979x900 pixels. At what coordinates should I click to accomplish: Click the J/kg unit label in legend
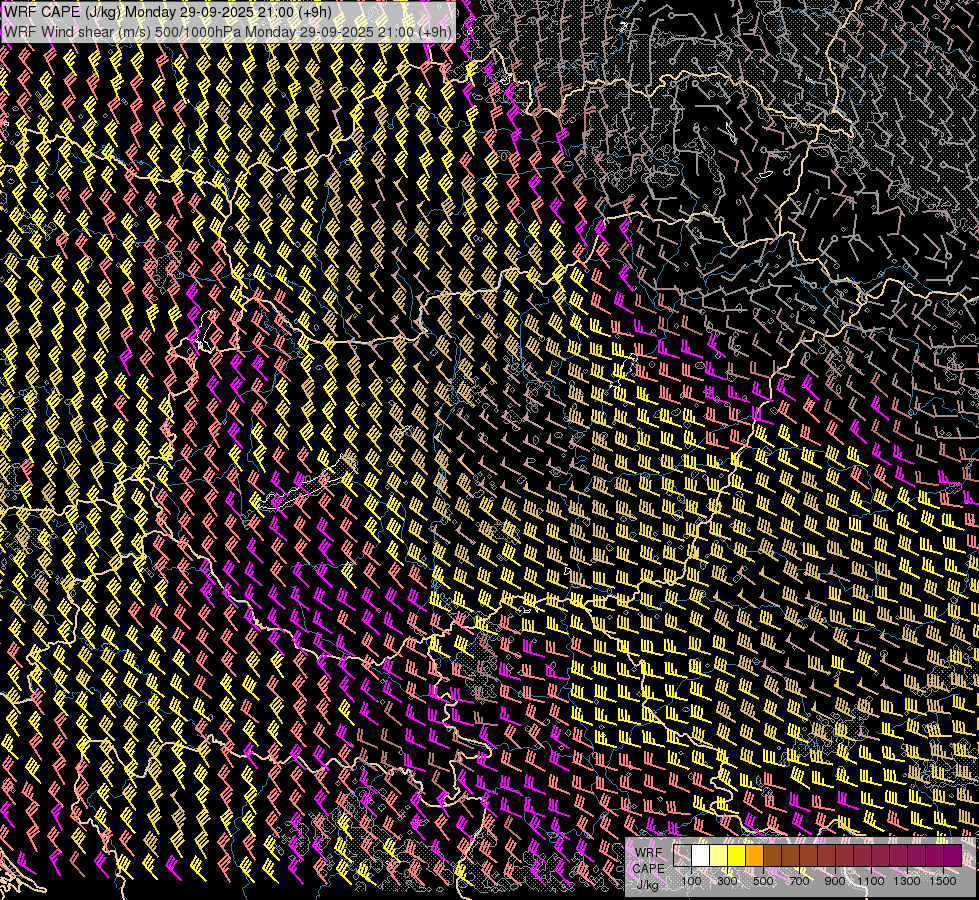(x=648, y=884)
